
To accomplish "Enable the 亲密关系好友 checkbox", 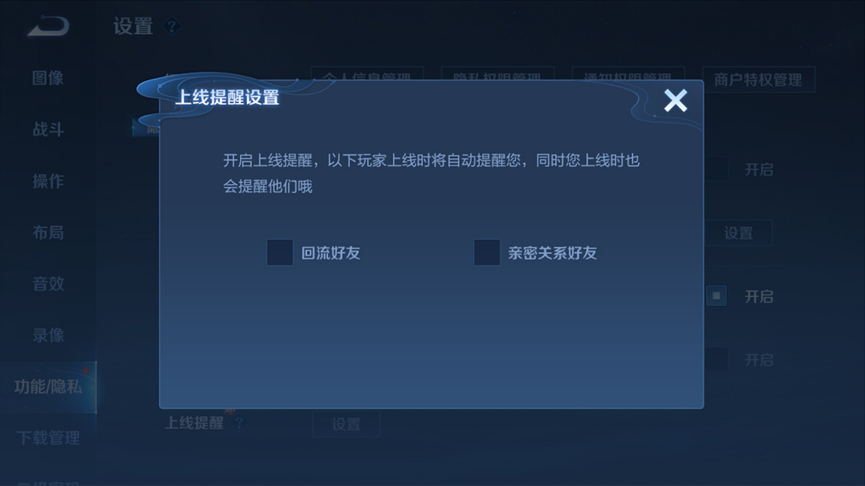I will (x=487, y=253).
